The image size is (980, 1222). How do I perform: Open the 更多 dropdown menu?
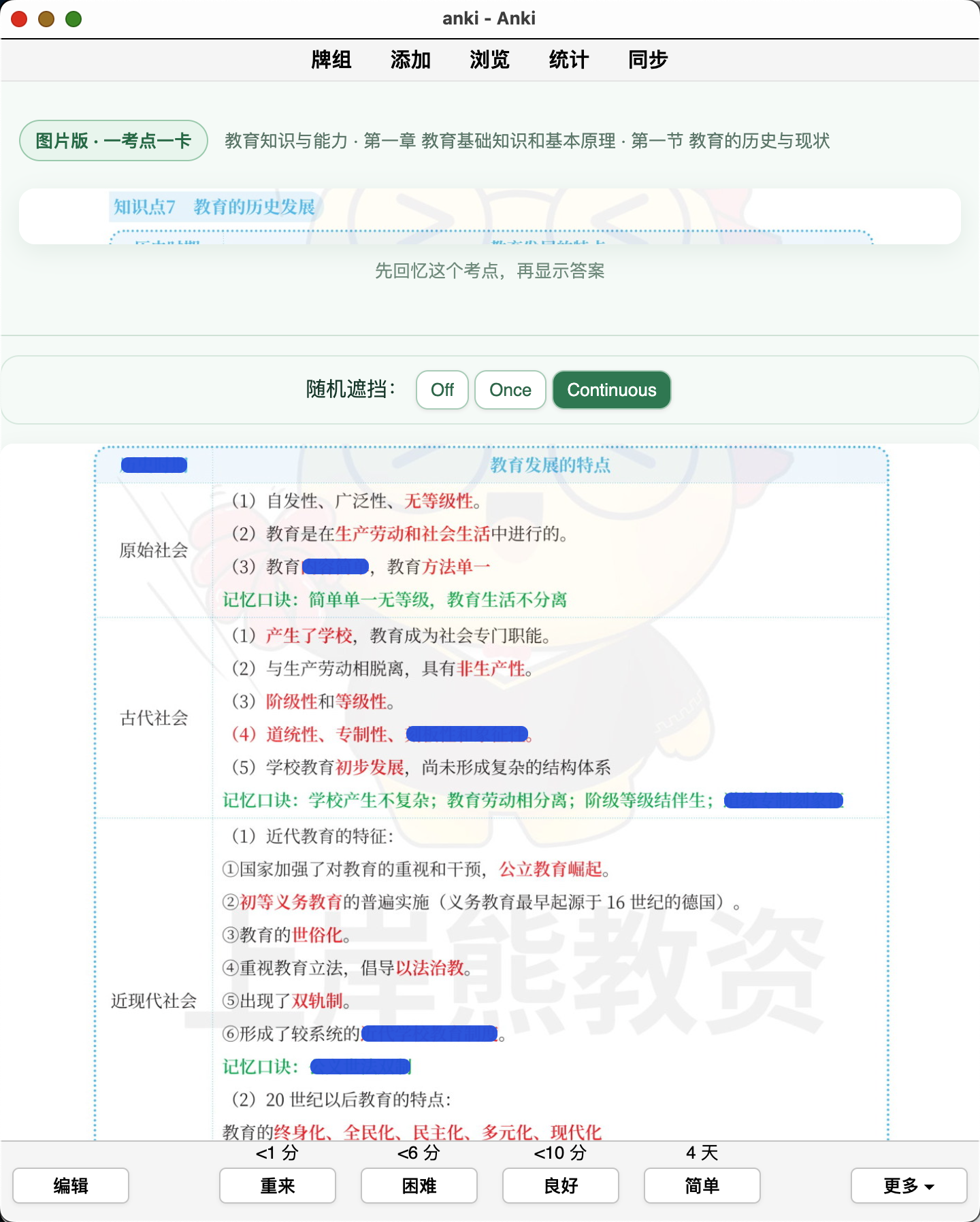(x=909, y=1186)
